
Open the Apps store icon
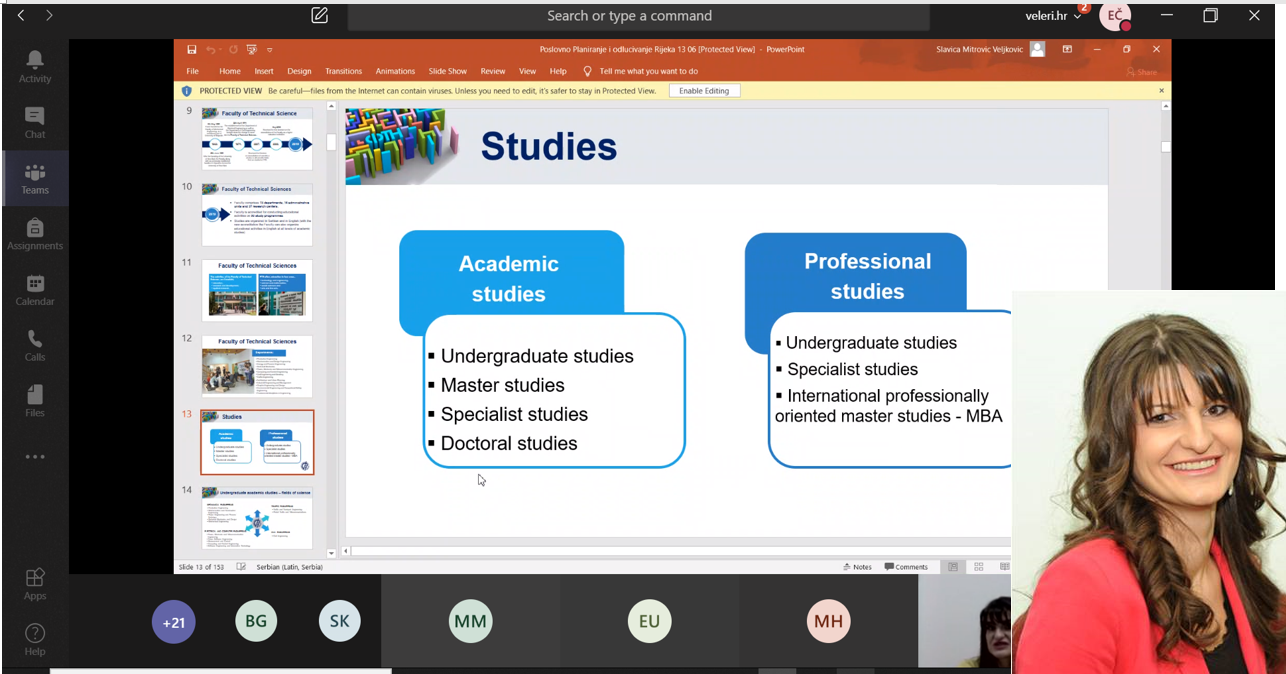point(35,583)
